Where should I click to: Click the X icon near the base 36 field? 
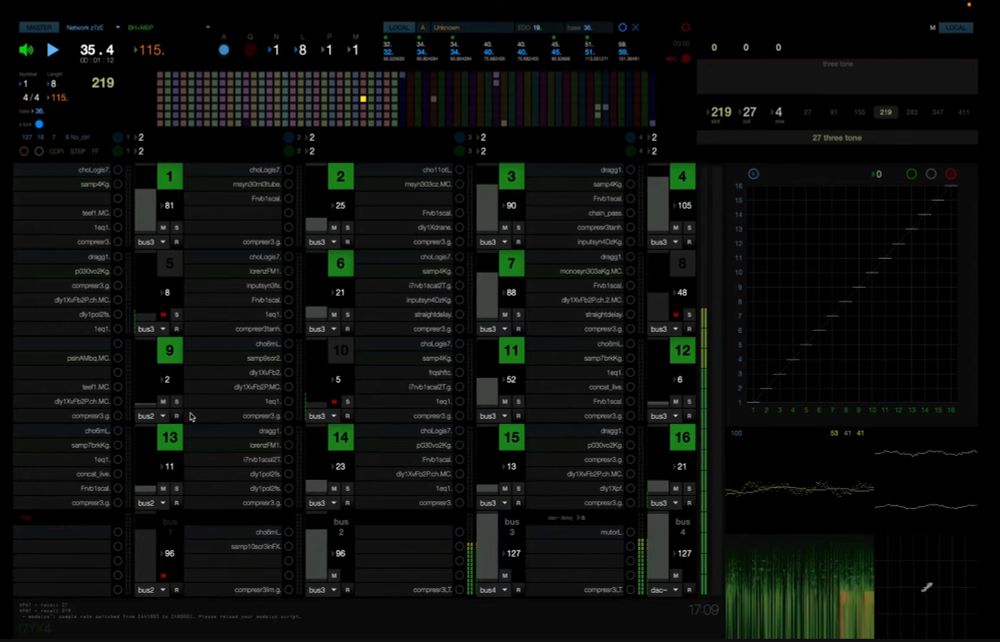pos(638,27)
